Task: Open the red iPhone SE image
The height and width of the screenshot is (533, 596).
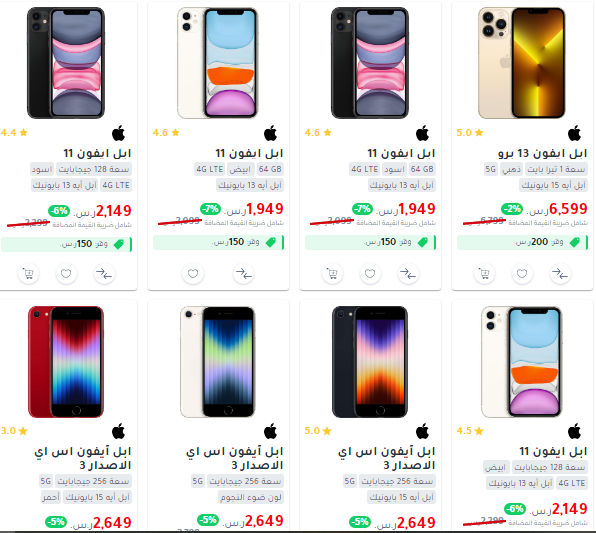Action: [66, 362]
